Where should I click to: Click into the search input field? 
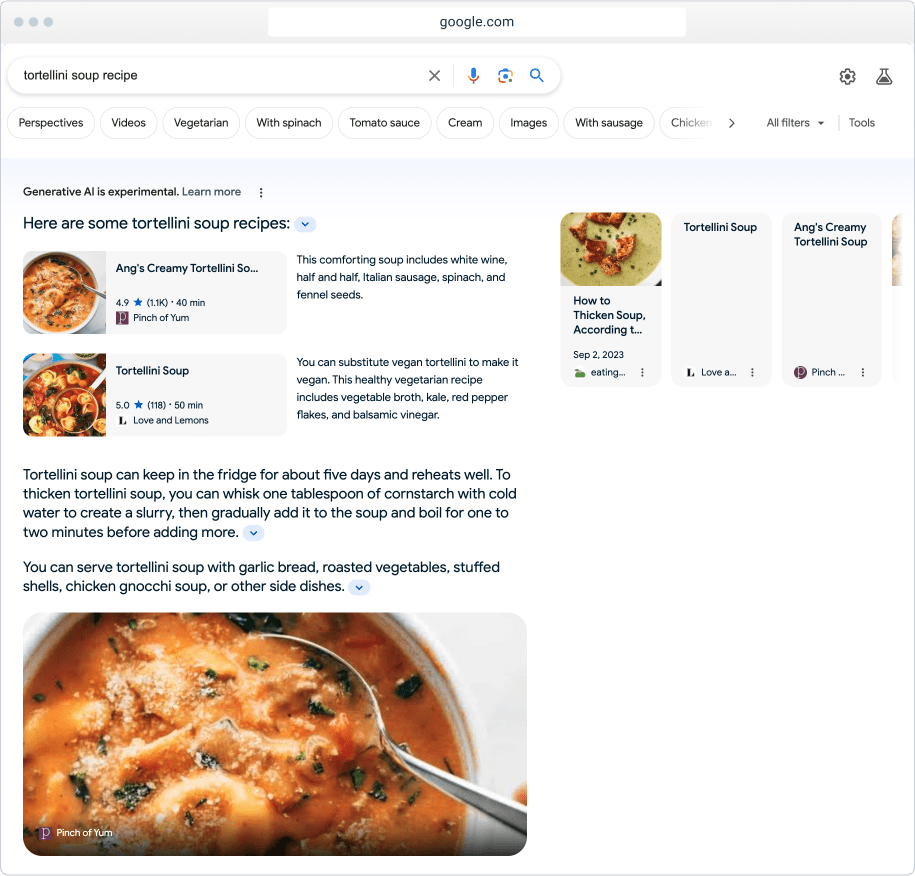[220, 76]
